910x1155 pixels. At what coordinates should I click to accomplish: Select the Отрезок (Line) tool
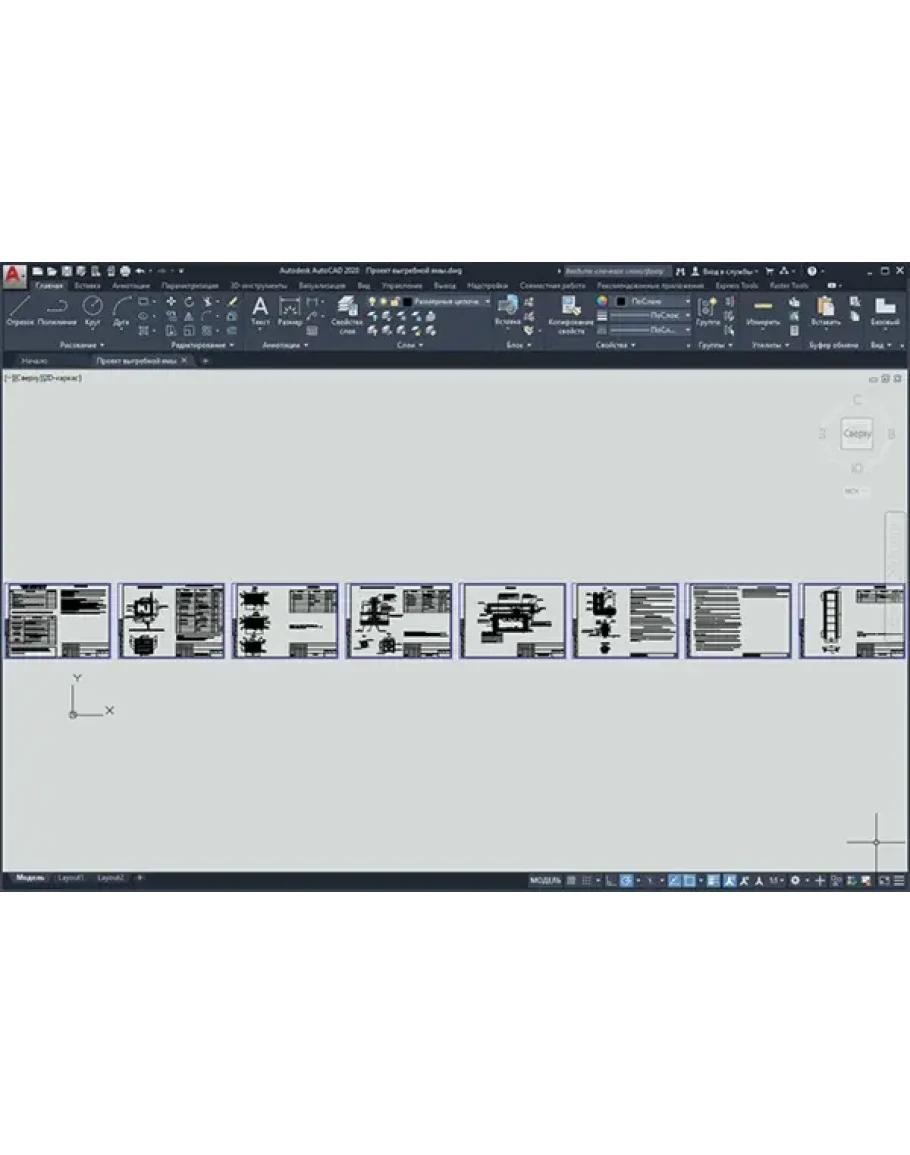(20, 308)
